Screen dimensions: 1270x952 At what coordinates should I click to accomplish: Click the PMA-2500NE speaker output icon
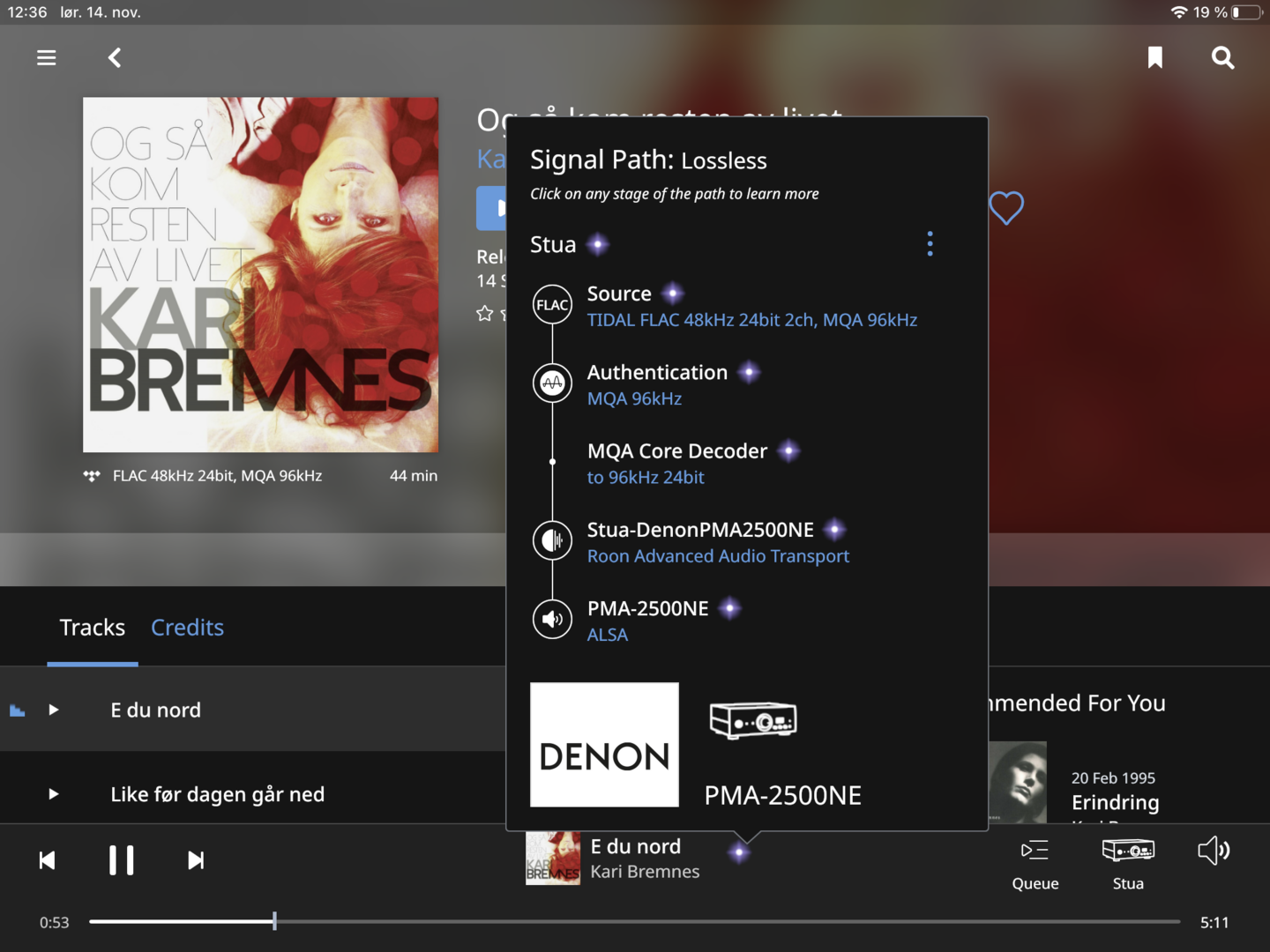click(x=552, y=619)
